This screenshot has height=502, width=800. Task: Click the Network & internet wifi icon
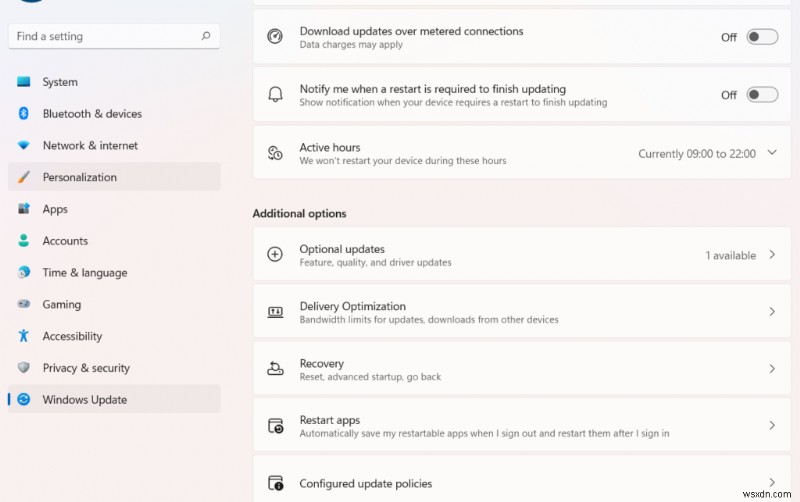24,146
